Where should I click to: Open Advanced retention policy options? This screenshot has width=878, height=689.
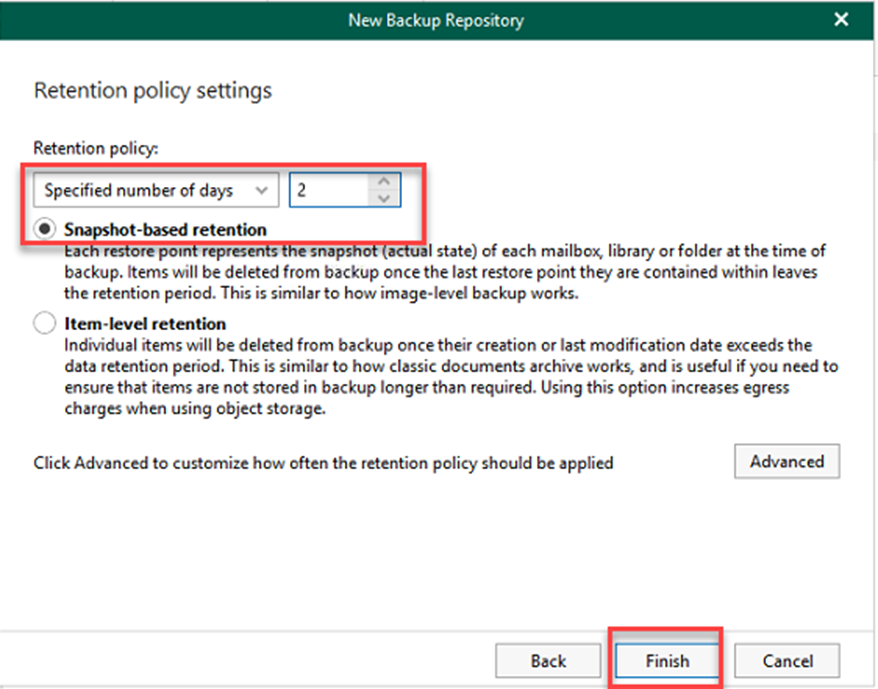coord(787,462)
